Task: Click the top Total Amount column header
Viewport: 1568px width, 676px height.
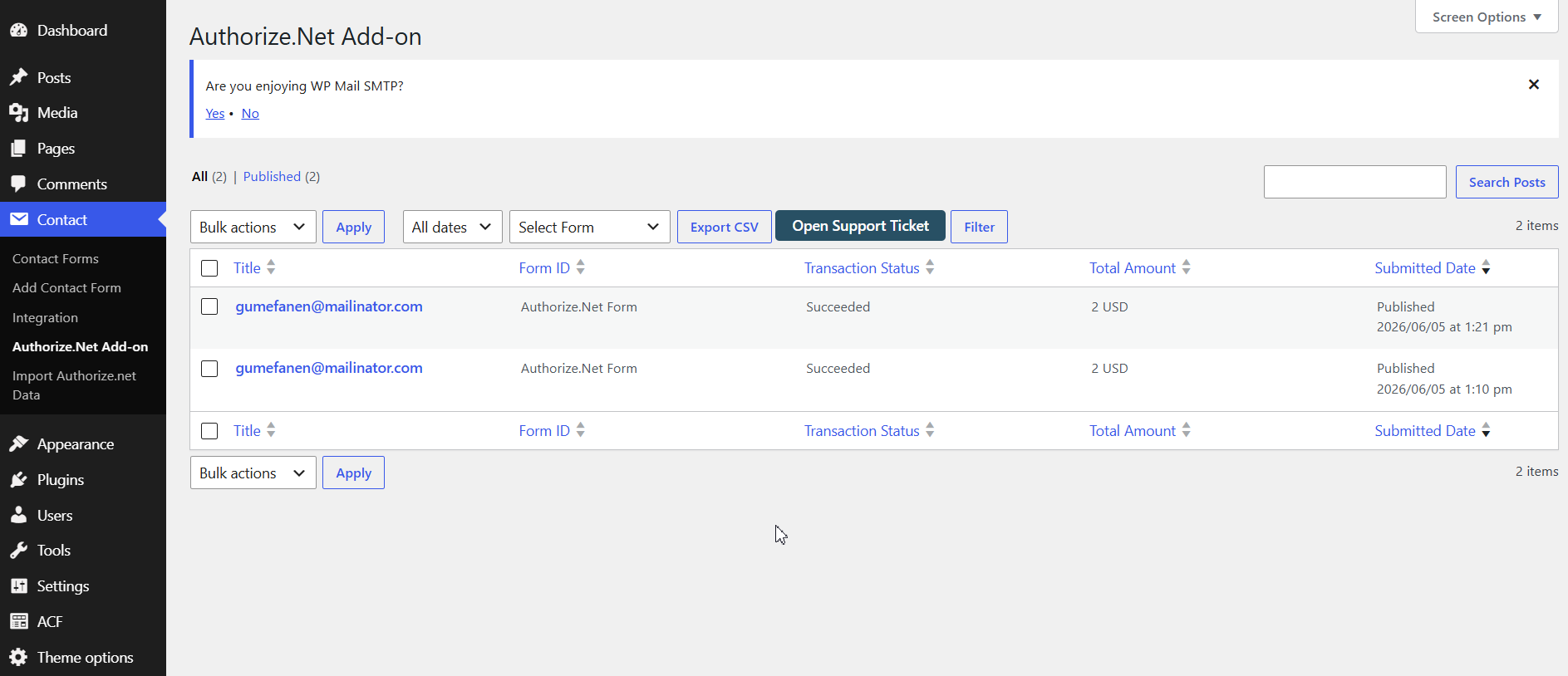Action: point(1133,268)
